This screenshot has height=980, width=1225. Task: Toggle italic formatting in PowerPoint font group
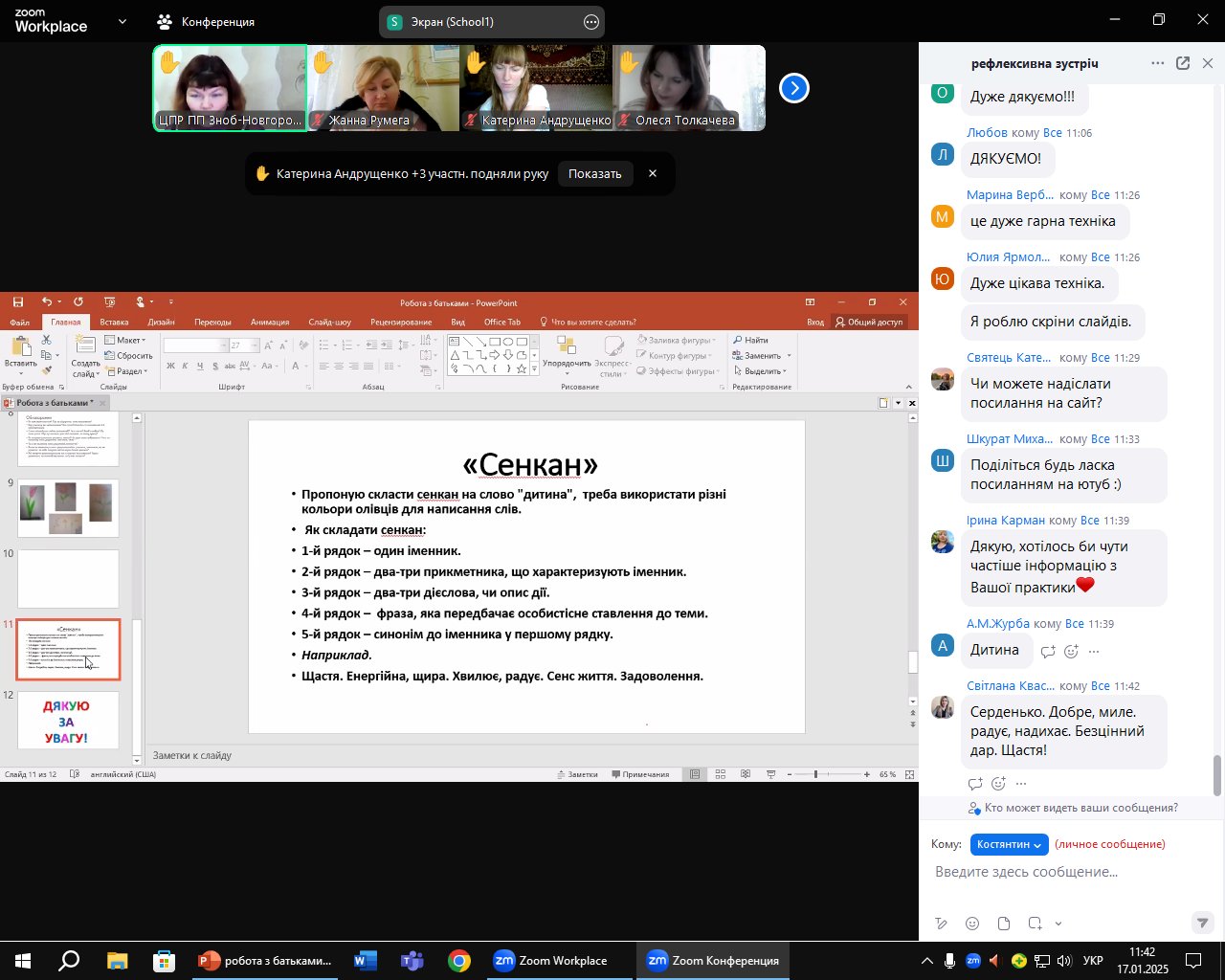[186, 366]
